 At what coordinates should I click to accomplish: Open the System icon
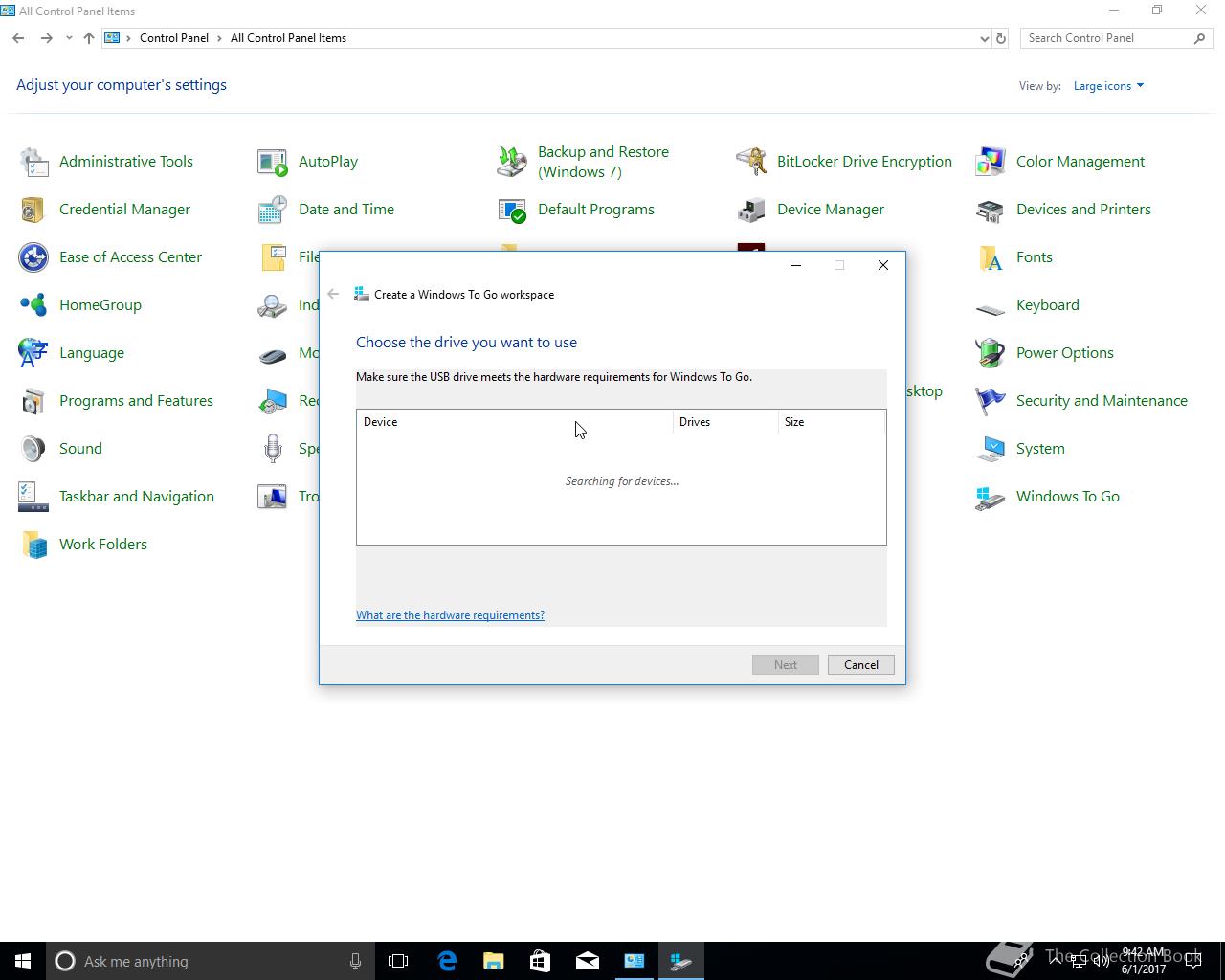click(x=991, y=449)
